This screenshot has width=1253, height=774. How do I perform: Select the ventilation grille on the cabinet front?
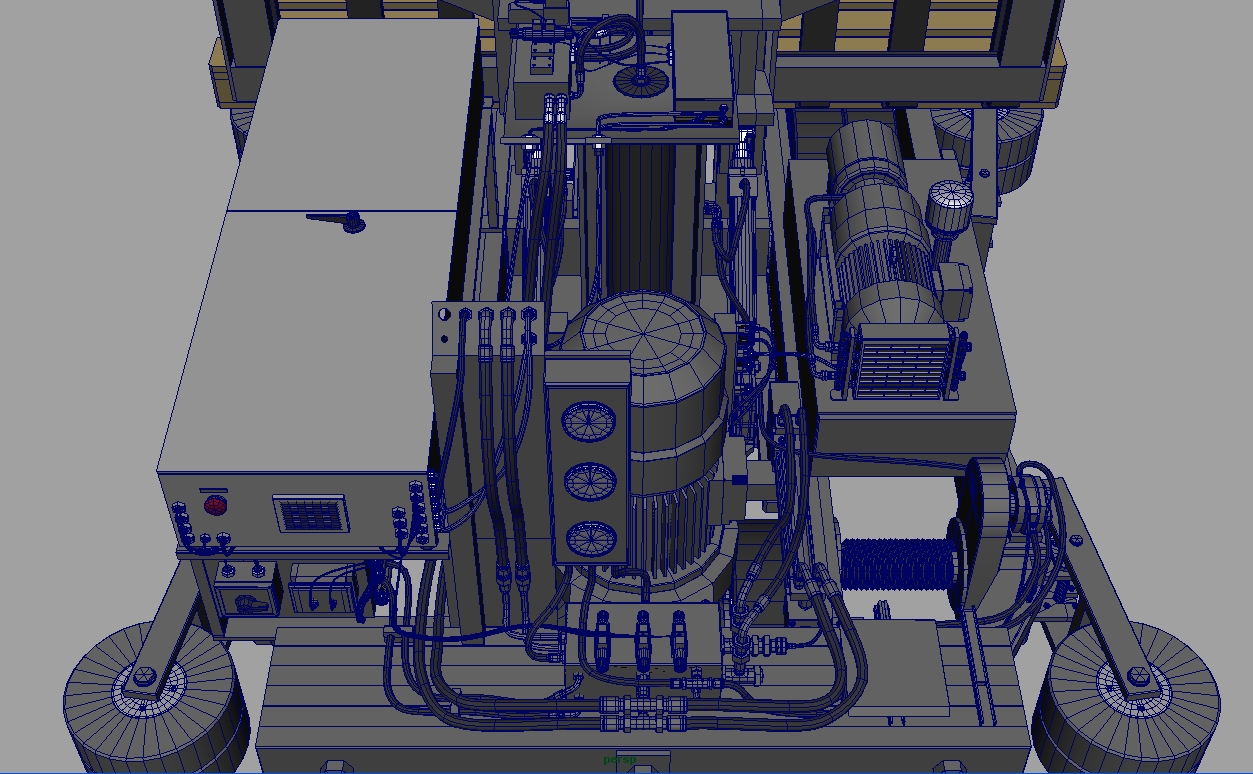(310, 515)
